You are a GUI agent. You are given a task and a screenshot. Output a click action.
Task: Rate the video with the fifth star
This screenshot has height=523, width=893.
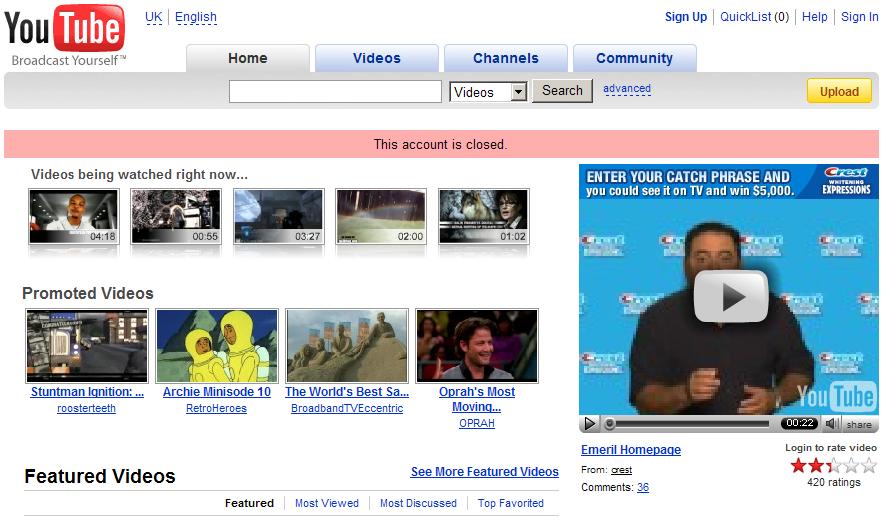point(869,466)
